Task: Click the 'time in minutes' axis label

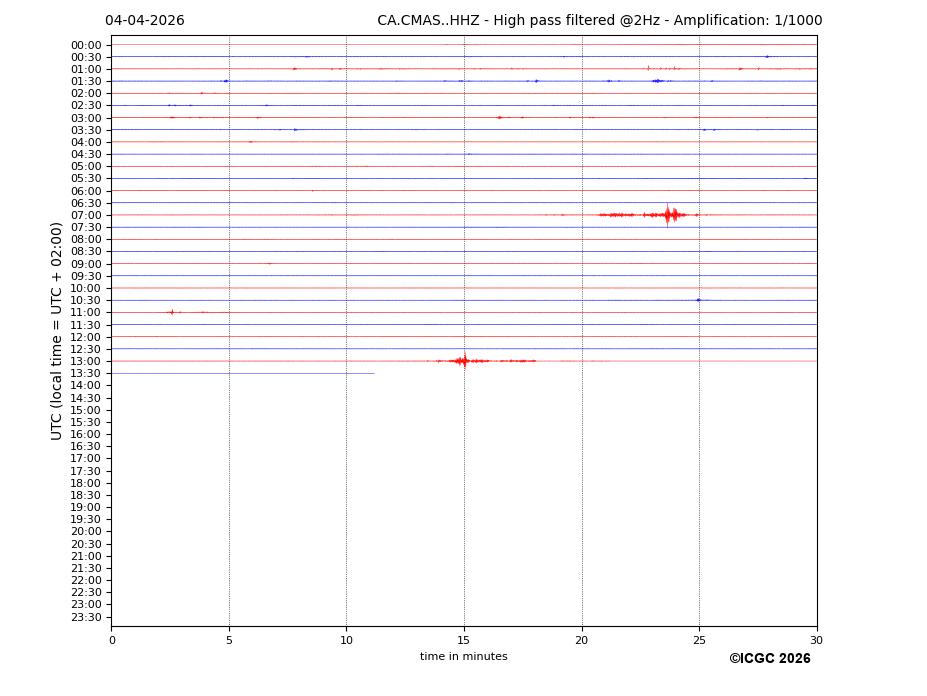Action: [463, 657]
